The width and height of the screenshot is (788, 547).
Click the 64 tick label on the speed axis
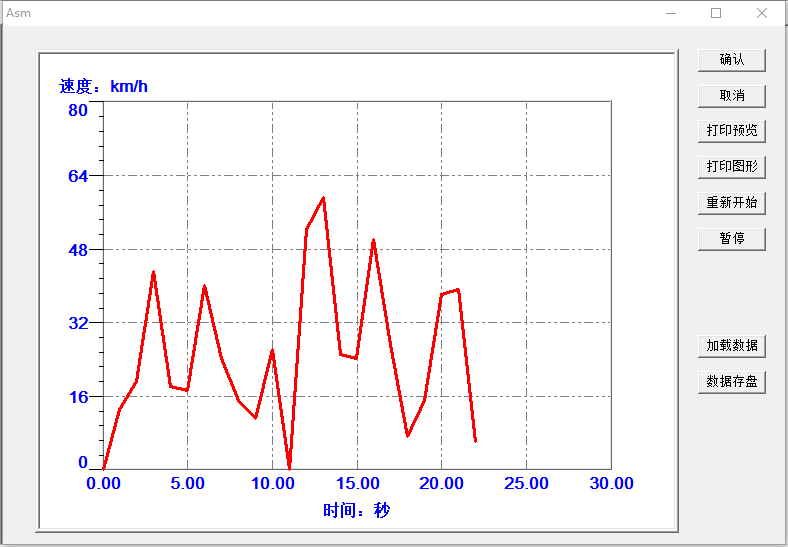pyautogui.click(x=78, y=176)
